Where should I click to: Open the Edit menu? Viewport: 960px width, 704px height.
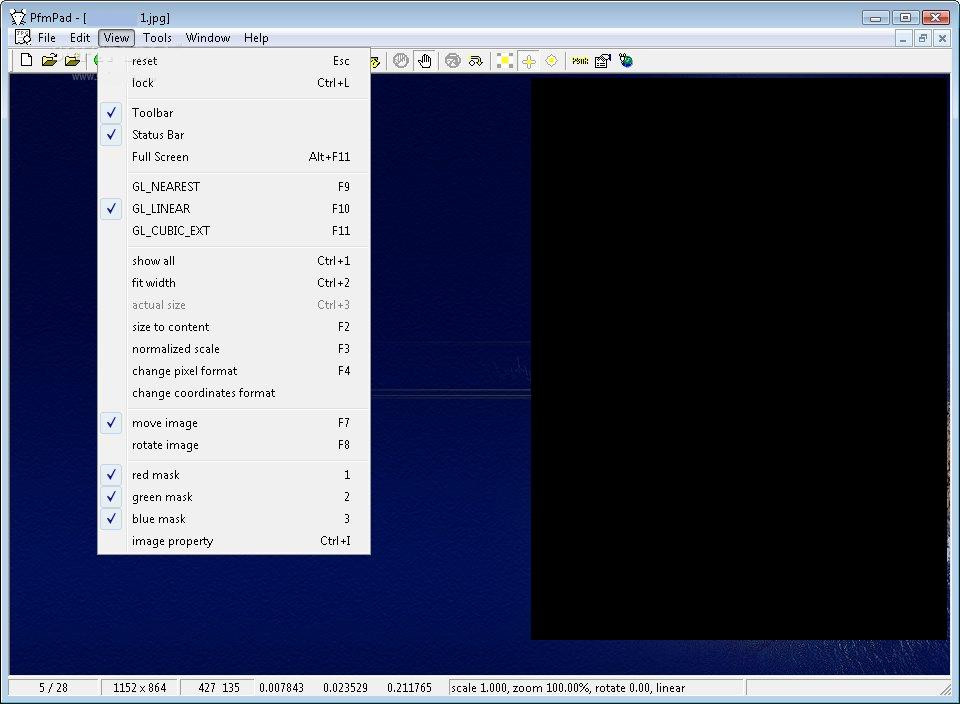click(80, 37)
